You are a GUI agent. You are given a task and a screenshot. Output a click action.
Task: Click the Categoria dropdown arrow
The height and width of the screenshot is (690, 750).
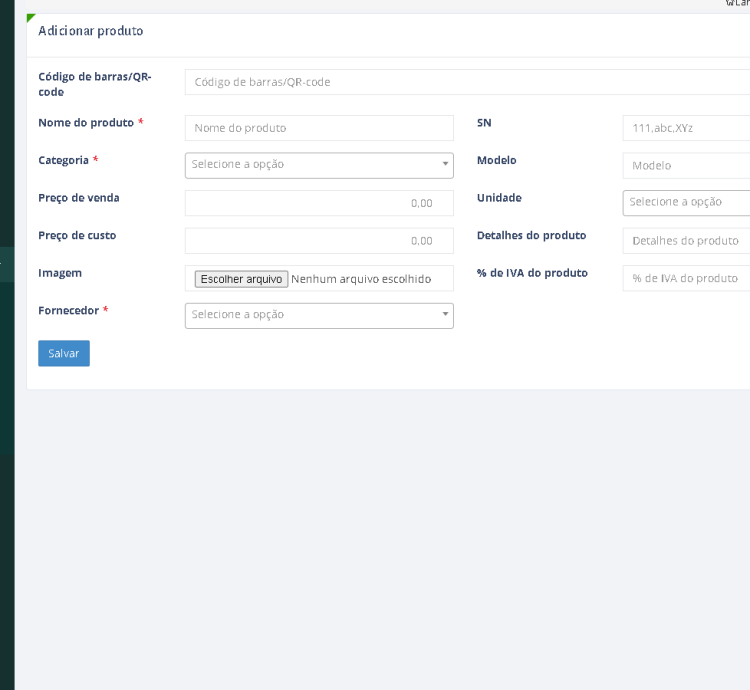(445, 164)
